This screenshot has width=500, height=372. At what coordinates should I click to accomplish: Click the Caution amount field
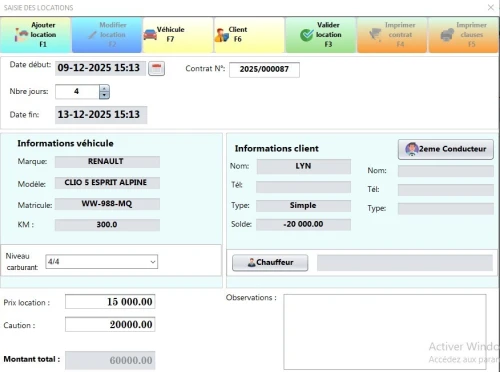pyautogui.click(x=110, y=324)
